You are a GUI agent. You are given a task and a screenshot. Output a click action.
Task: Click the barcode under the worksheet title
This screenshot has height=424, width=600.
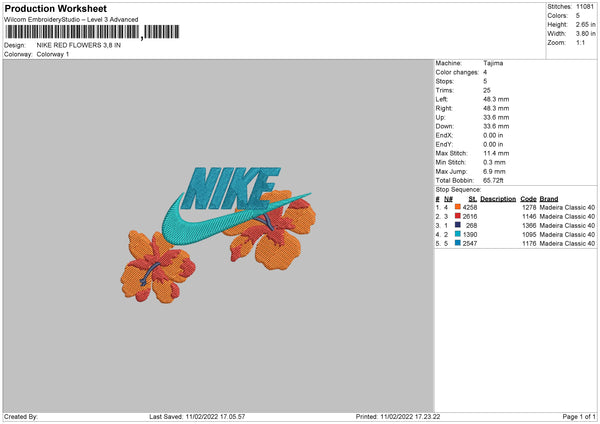92,32
